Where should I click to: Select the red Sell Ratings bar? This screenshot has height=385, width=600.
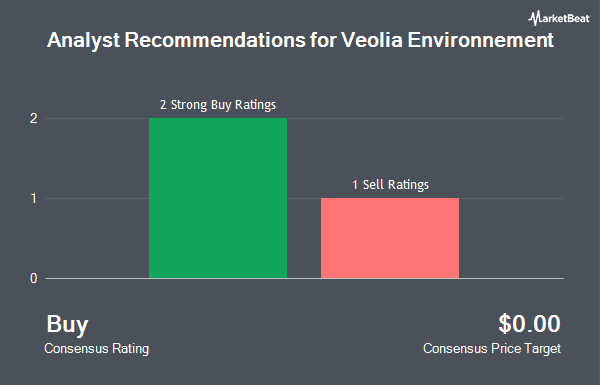(x=390, y=238)
